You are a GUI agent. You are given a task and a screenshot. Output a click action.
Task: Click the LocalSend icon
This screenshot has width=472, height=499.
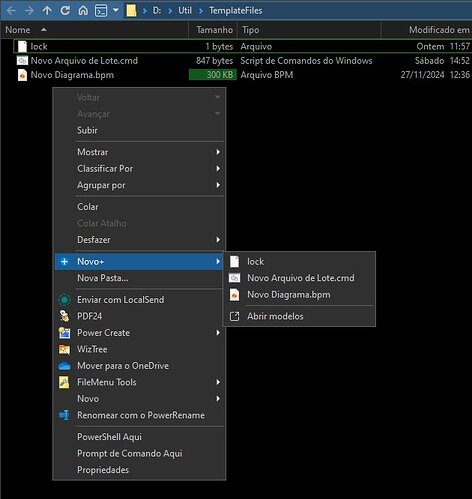[64, 300]
